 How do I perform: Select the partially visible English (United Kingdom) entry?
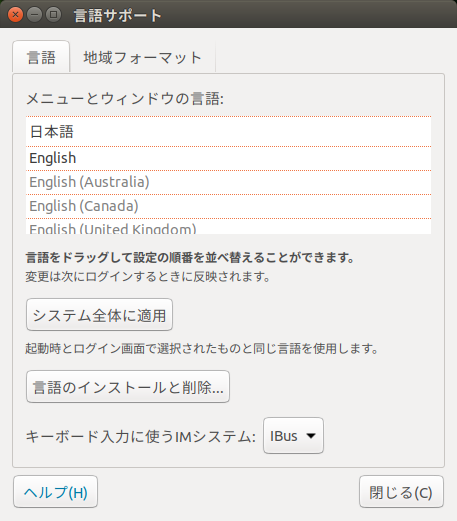(x=228, y=227)
